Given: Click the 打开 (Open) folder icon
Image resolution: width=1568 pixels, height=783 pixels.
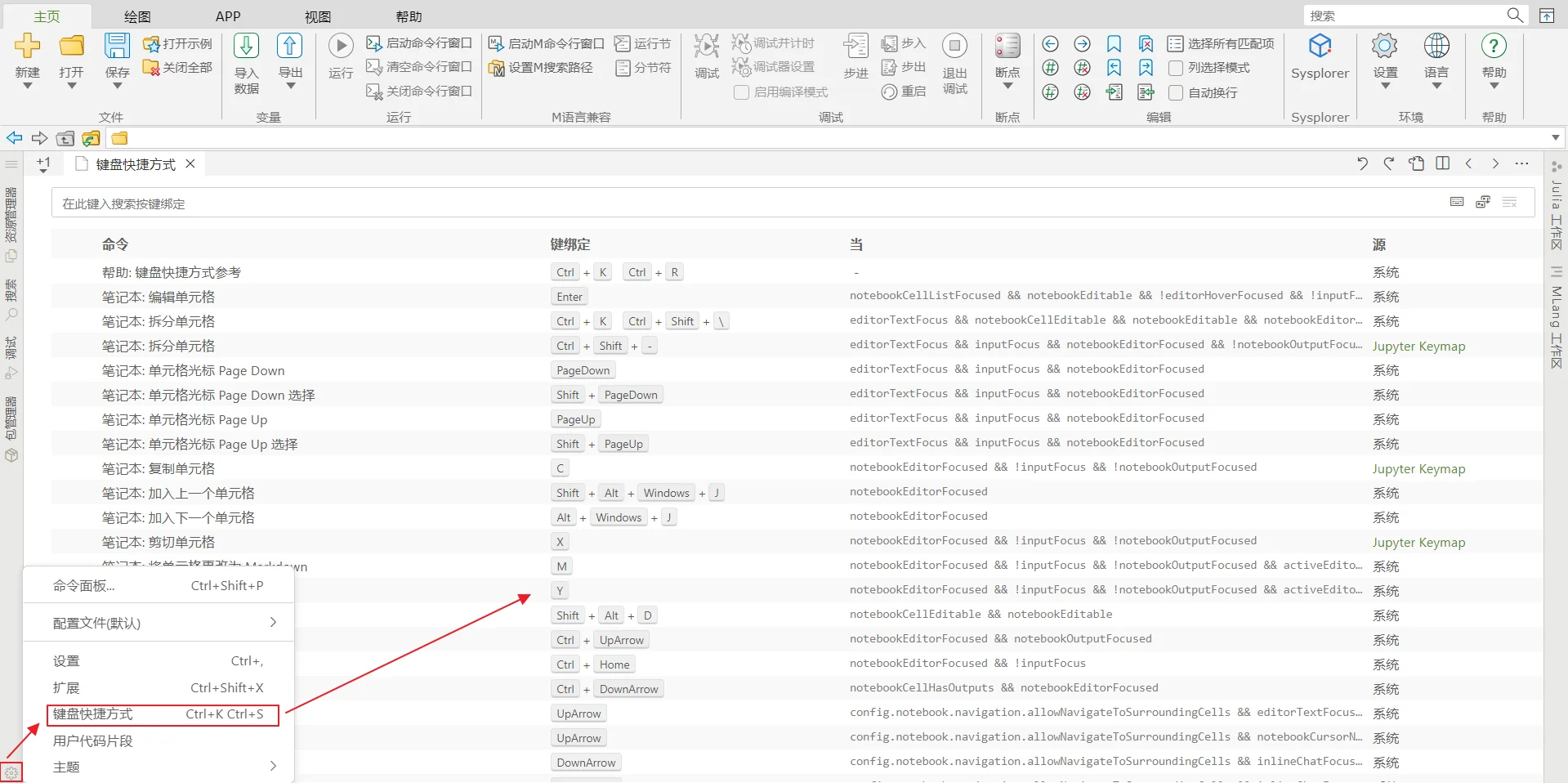Looking at the screenshot, I should [72, 46].
